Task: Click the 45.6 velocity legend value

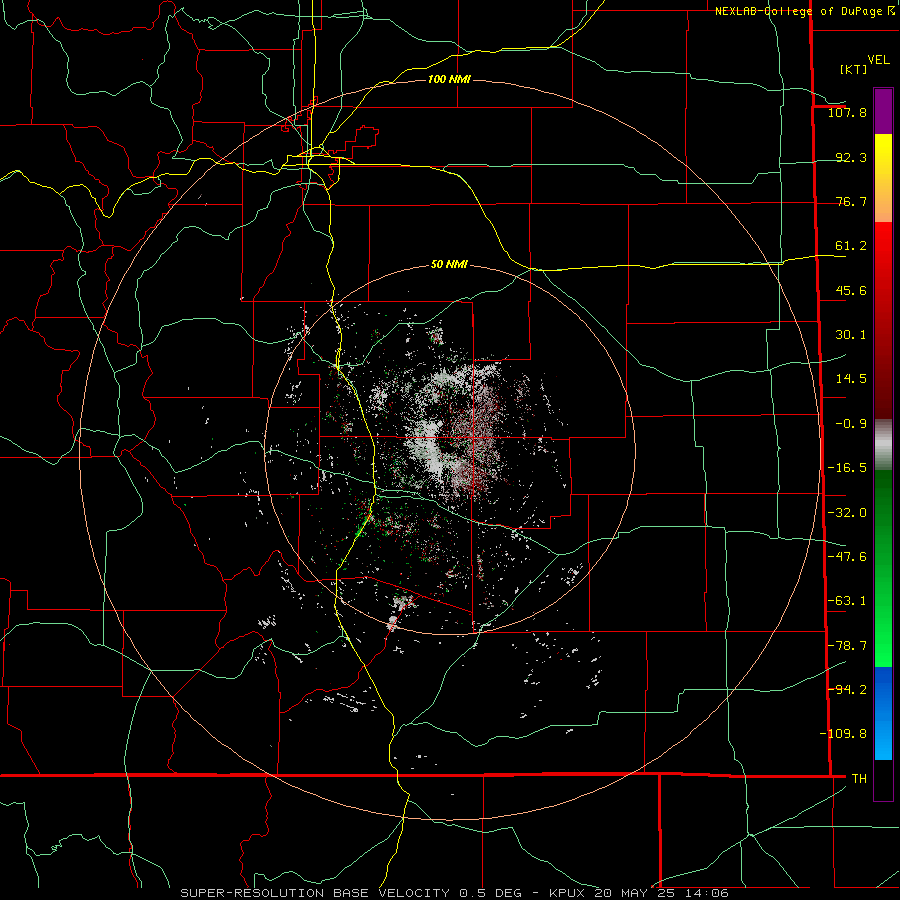Action: click(851, 290)
